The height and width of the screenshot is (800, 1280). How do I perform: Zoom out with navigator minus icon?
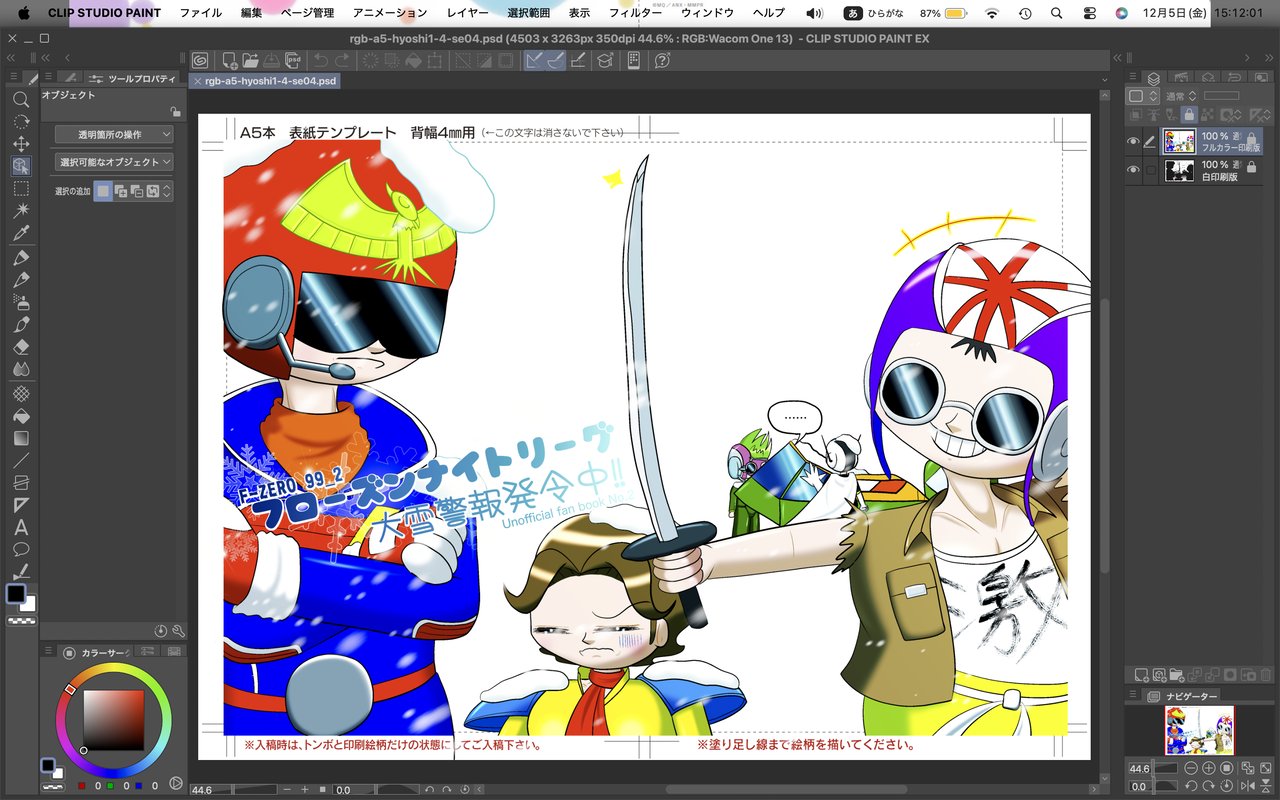point(1190,768)
